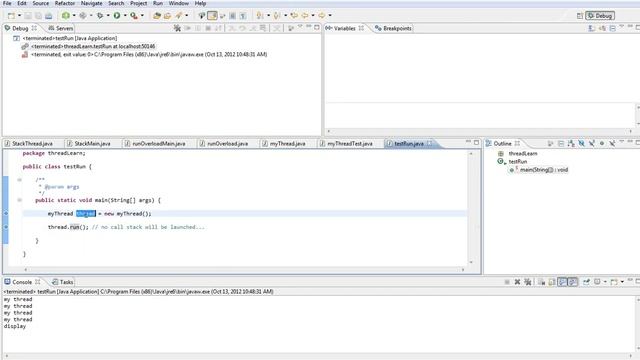
Task: Click Show Type Names icon in Variables view
Action: (x=591, y=28)
